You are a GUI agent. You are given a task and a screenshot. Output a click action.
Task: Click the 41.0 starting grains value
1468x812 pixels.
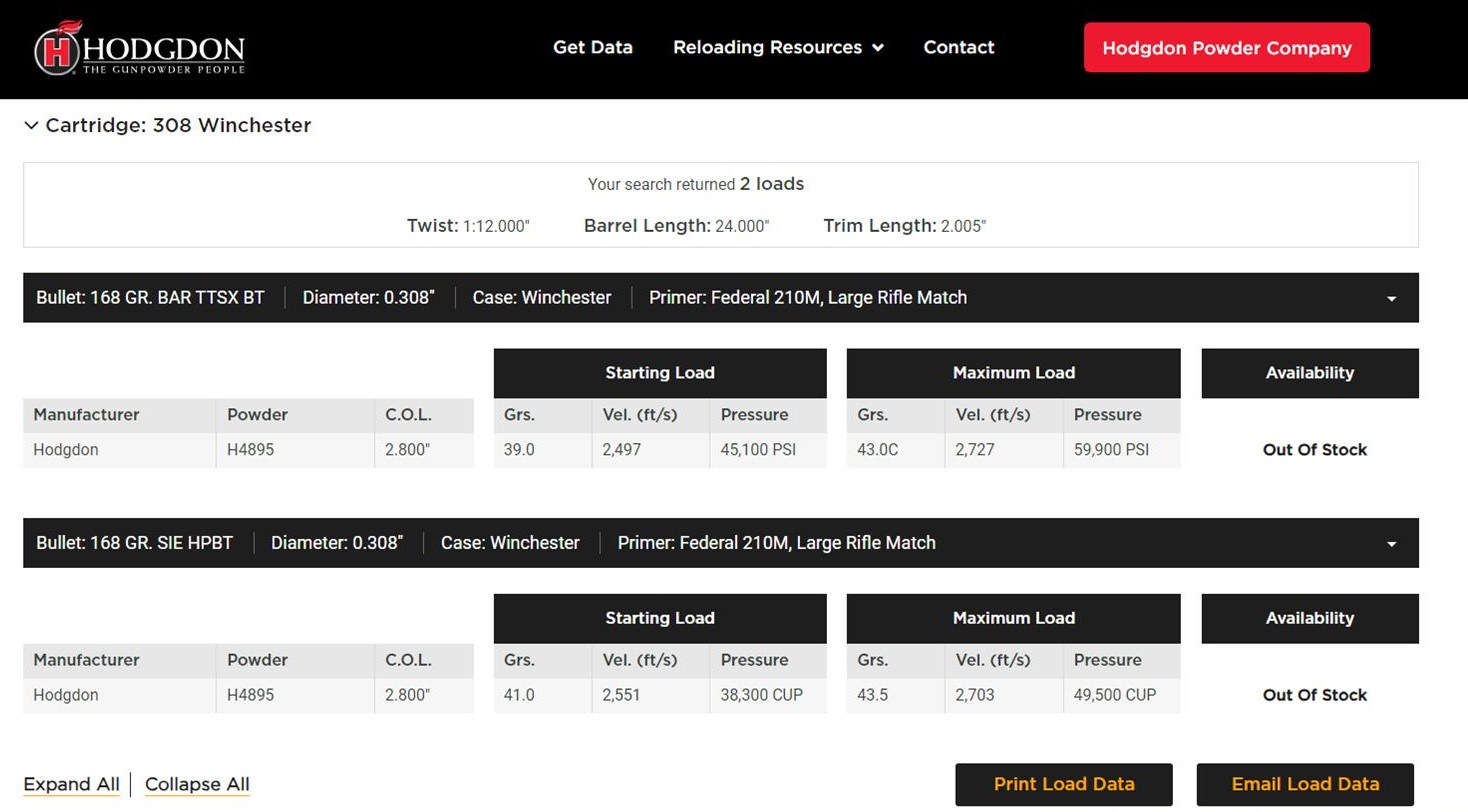(x=519, y=695)
